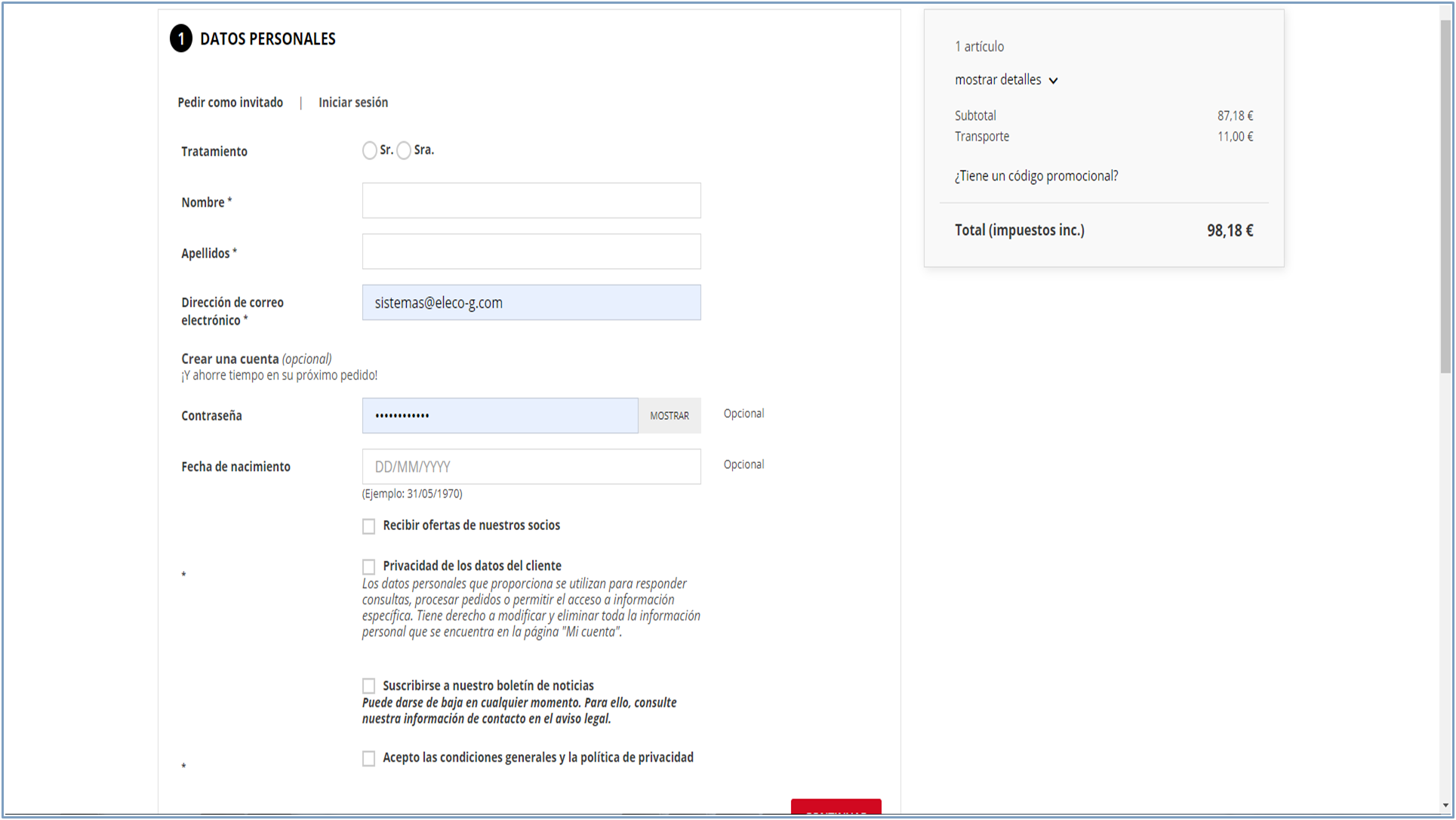Expand mostrar detalles chevron
The height and width of the screenshot is (820, 1456).
[1053, 81]
